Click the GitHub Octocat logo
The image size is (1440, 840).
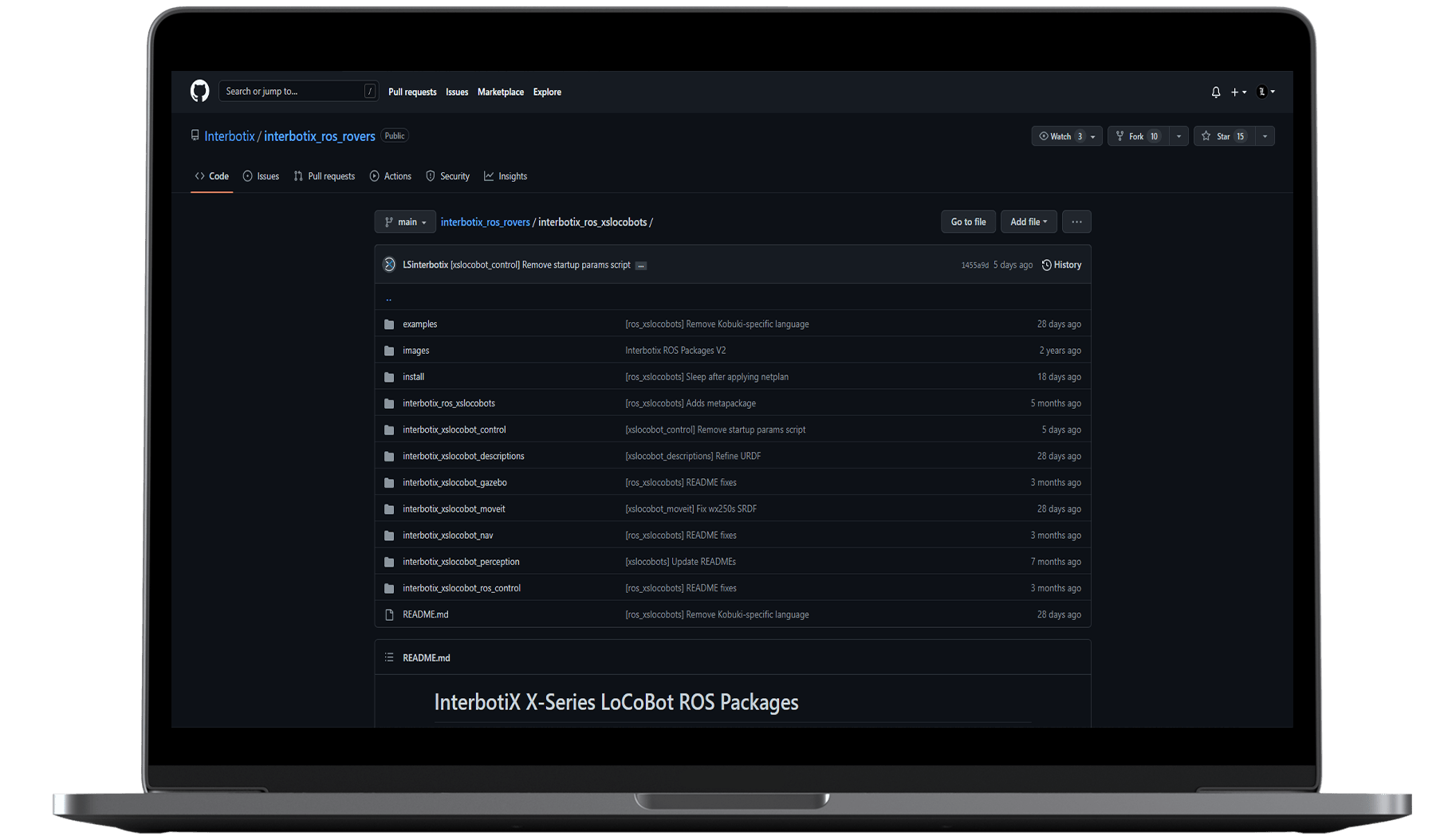pyautogui.click(x=199, y=91)
